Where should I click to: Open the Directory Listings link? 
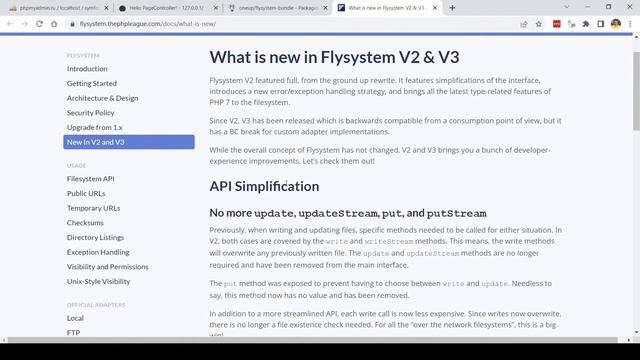pos(96,238)
